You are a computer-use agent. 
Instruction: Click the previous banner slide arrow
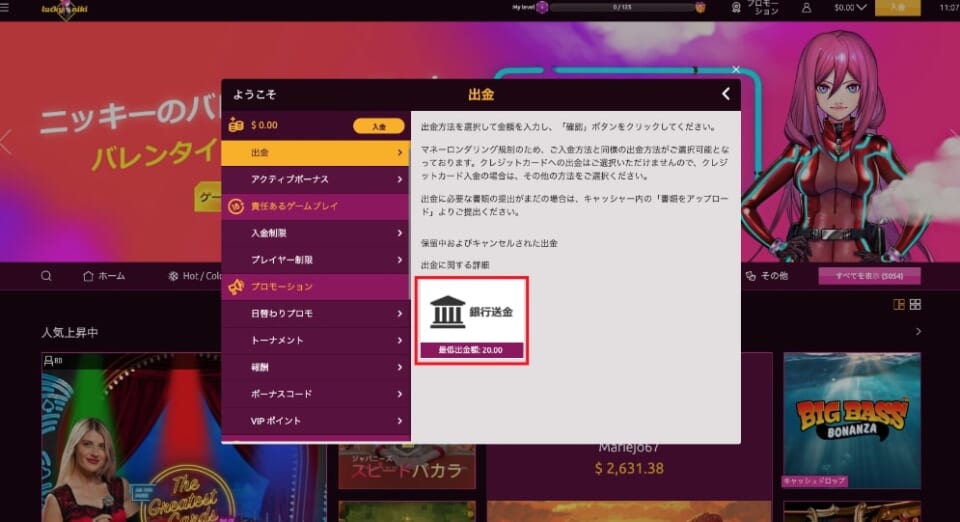click(6, 142)
